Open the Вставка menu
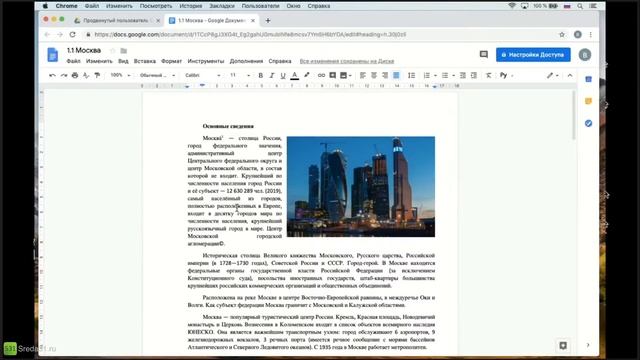This screenshot has width=640, height=360. [x=144, y=61]
